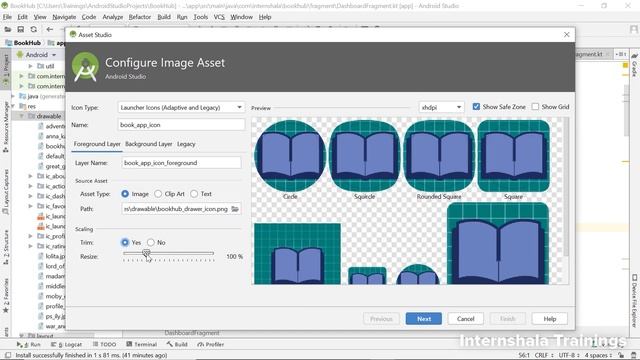Image resolution: width=640 pixels, height=360 pixels.
Task: Click the Squircle icon preview
Action: pos(364,156)
